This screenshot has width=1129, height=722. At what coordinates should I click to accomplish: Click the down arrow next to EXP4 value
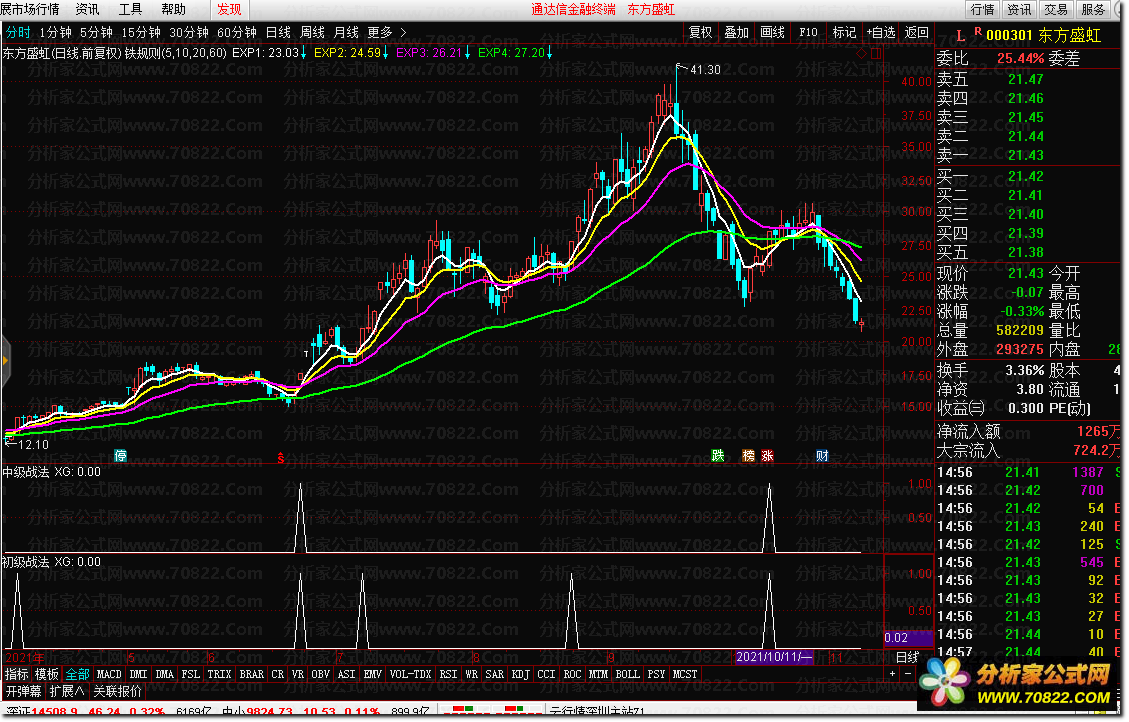pyautogui.click(x=549, y=53)
